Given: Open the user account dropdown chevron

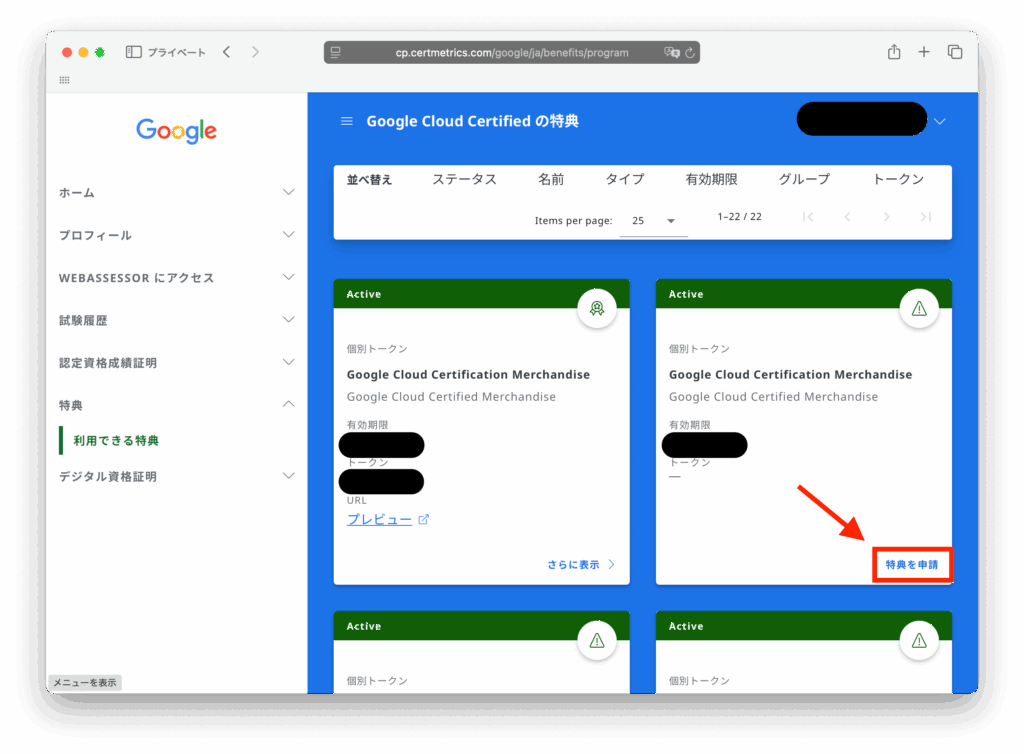Looking at the screenshot, I should (x=940, y=121).
